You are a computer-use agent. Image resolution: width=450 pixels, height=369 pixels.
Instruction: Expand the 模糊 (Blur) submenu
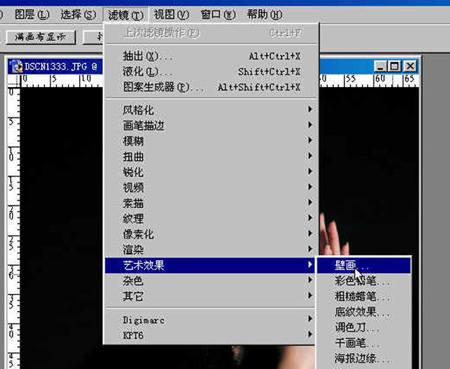(211, 141)
